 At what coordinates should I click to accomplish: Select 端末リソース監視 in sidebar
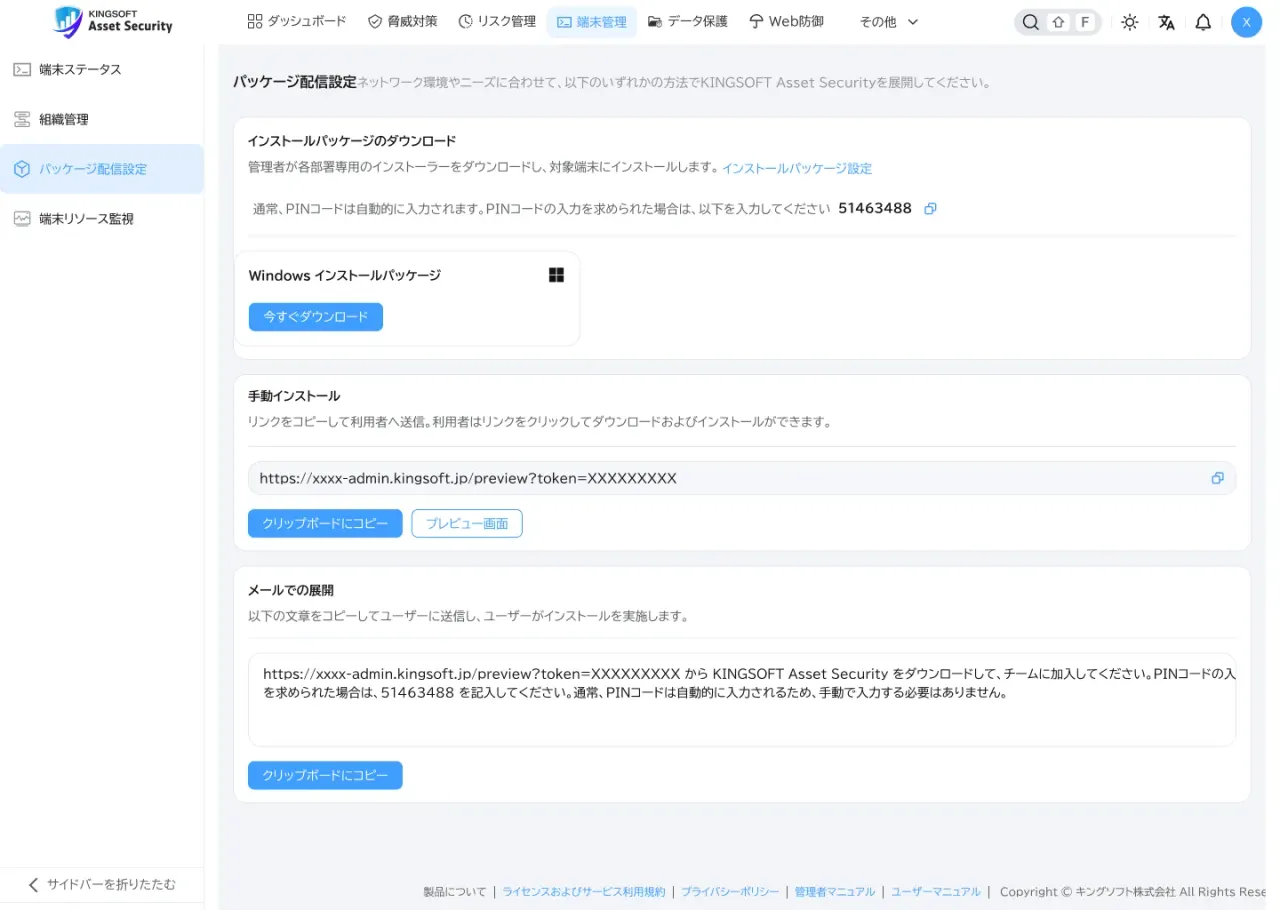click(x=102, y=218)
